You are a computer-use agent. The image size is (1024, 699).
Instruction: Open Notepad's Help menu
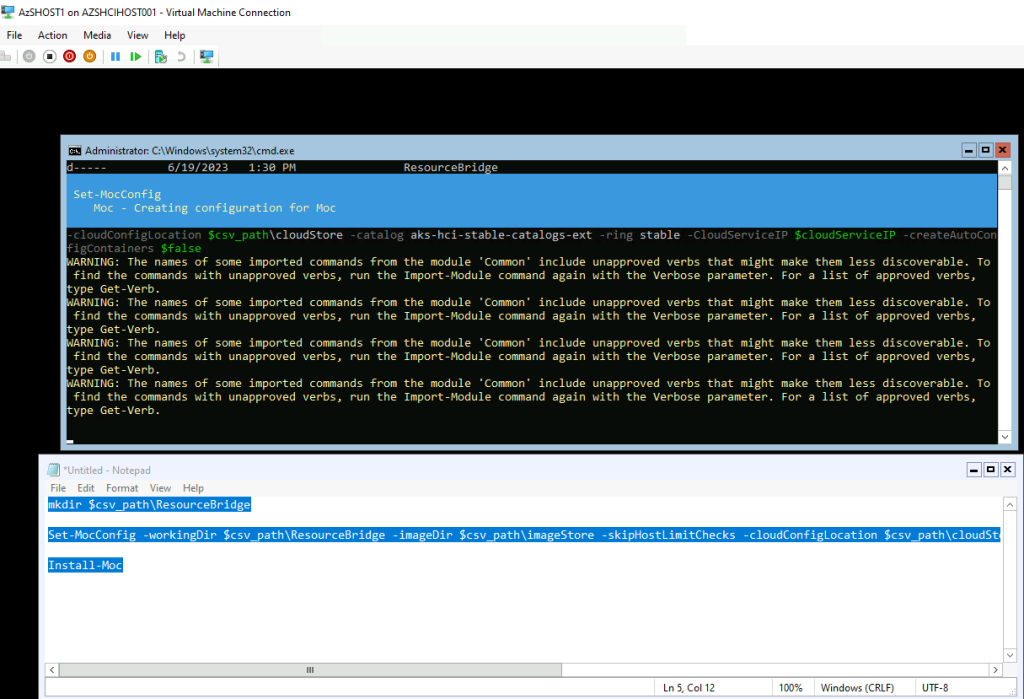[x=193, y=488]
